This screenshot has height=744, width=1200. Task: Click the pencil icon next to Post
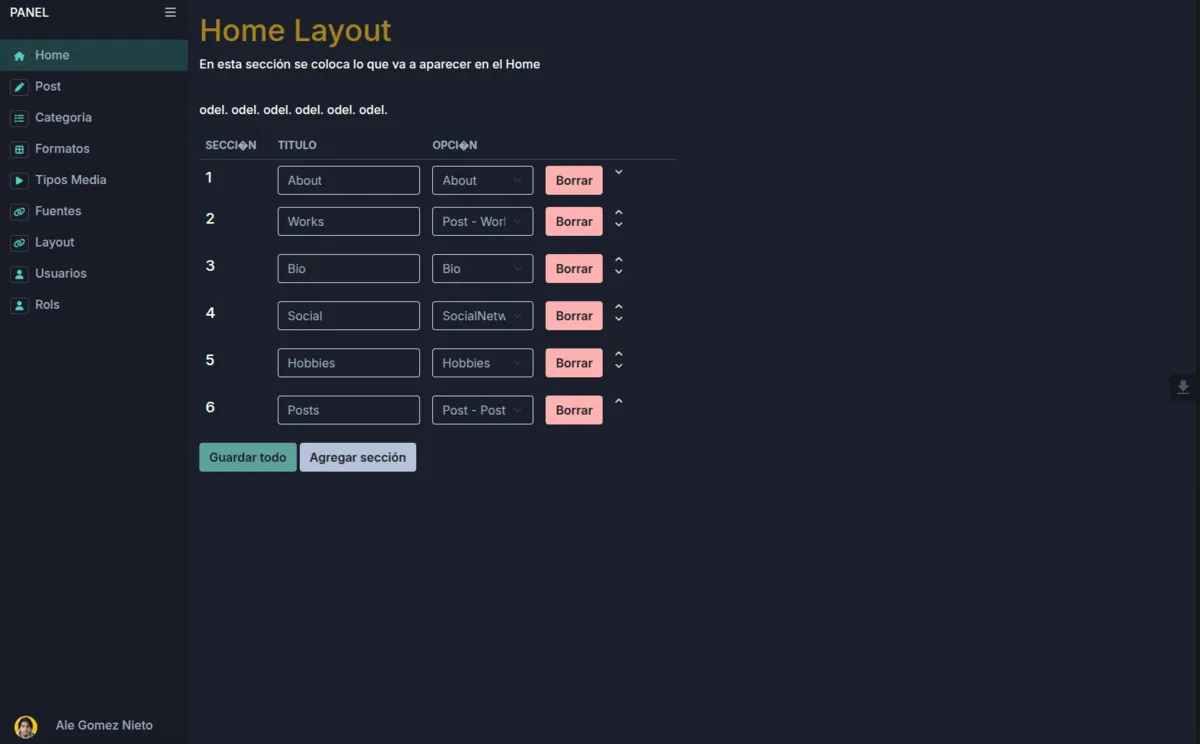[x=19, y=87]
